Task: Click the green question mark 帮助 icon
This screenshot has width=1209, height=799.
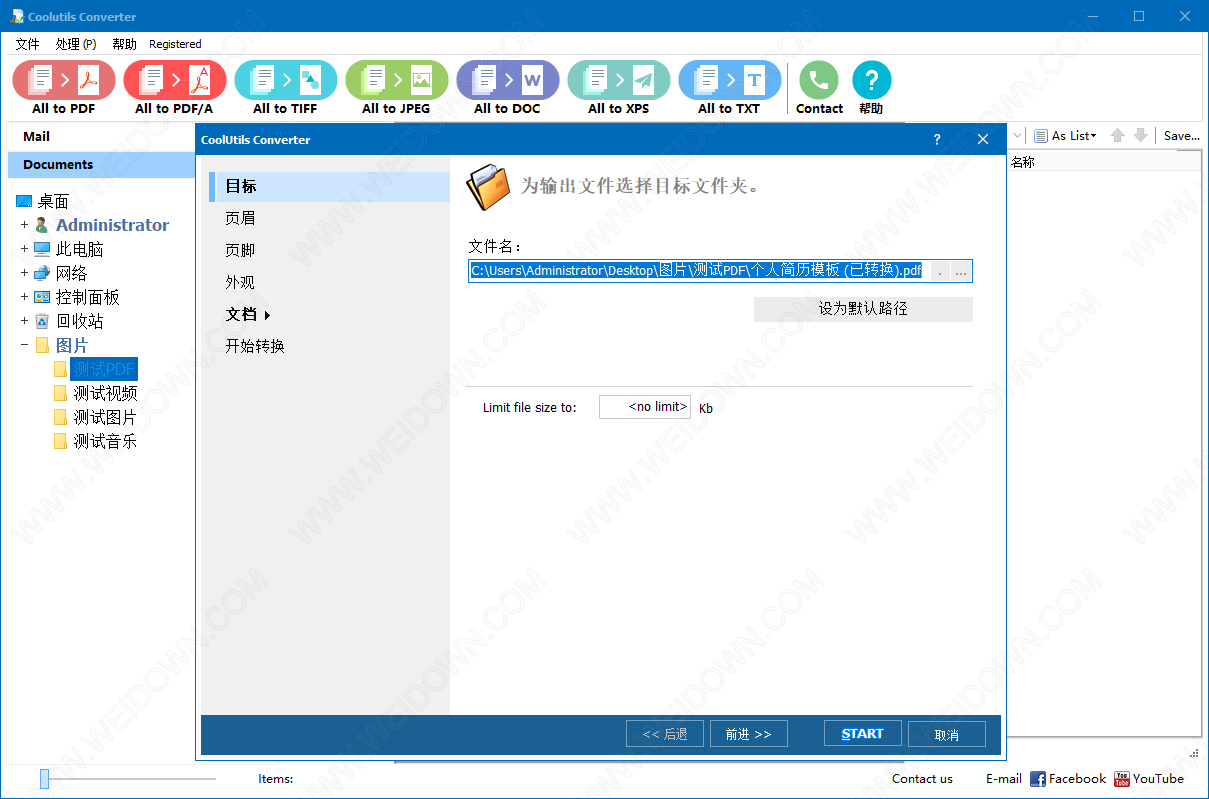Action: 871,80
